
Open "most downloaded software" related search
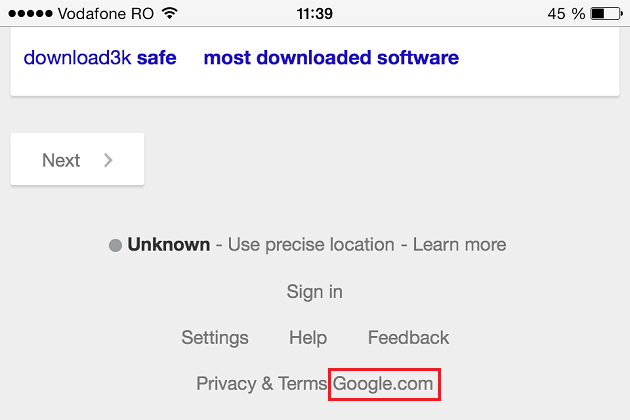(x=331, y=58)
